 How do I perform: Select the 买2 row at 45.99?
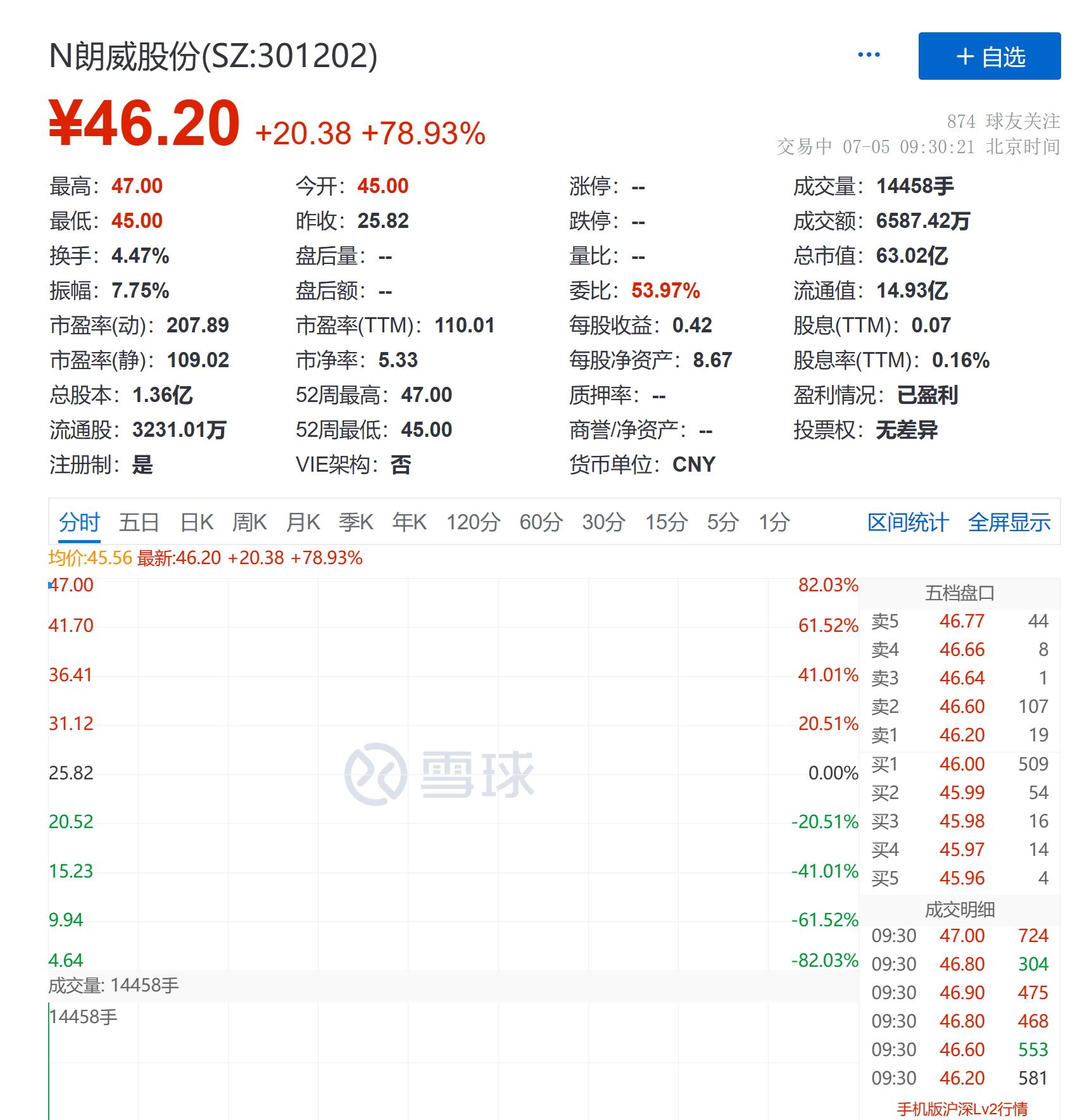[x=960, y=793]
